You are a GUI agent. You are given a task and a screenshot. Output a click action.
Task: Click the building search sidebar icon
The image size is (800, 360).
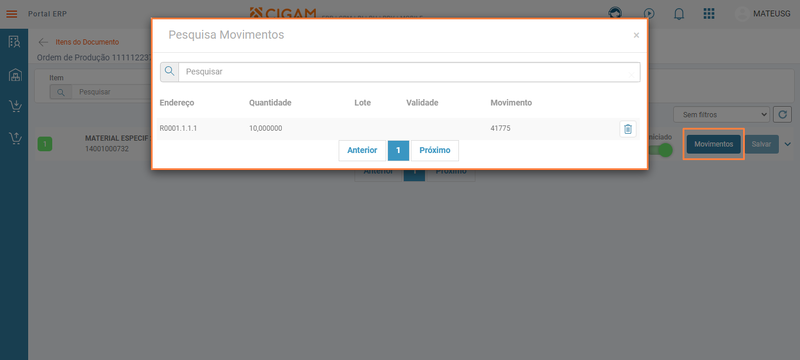point(14,42)
